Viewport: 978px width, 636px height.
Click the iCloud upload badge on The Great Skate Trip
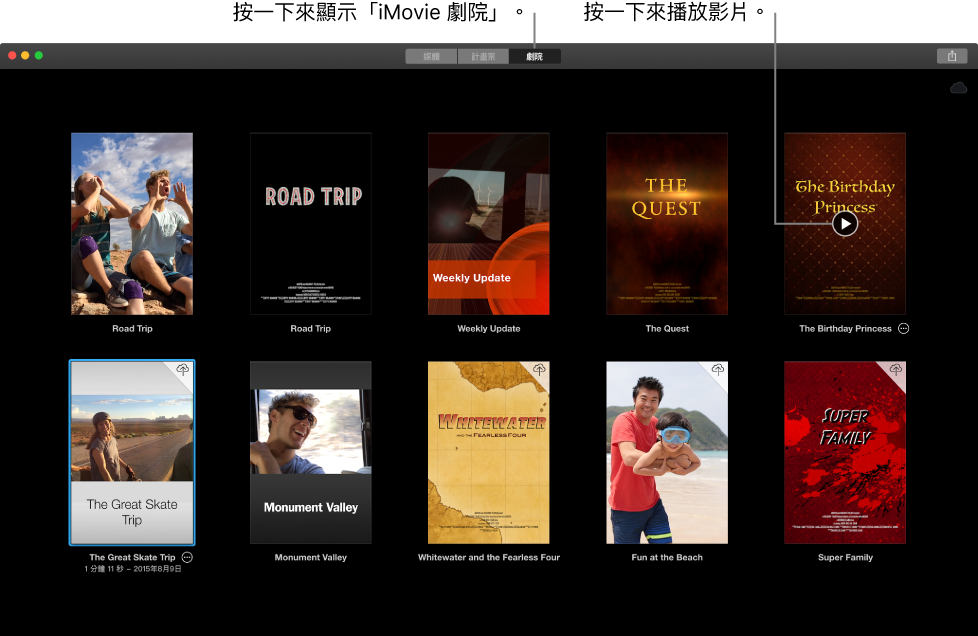pos(183,371)
